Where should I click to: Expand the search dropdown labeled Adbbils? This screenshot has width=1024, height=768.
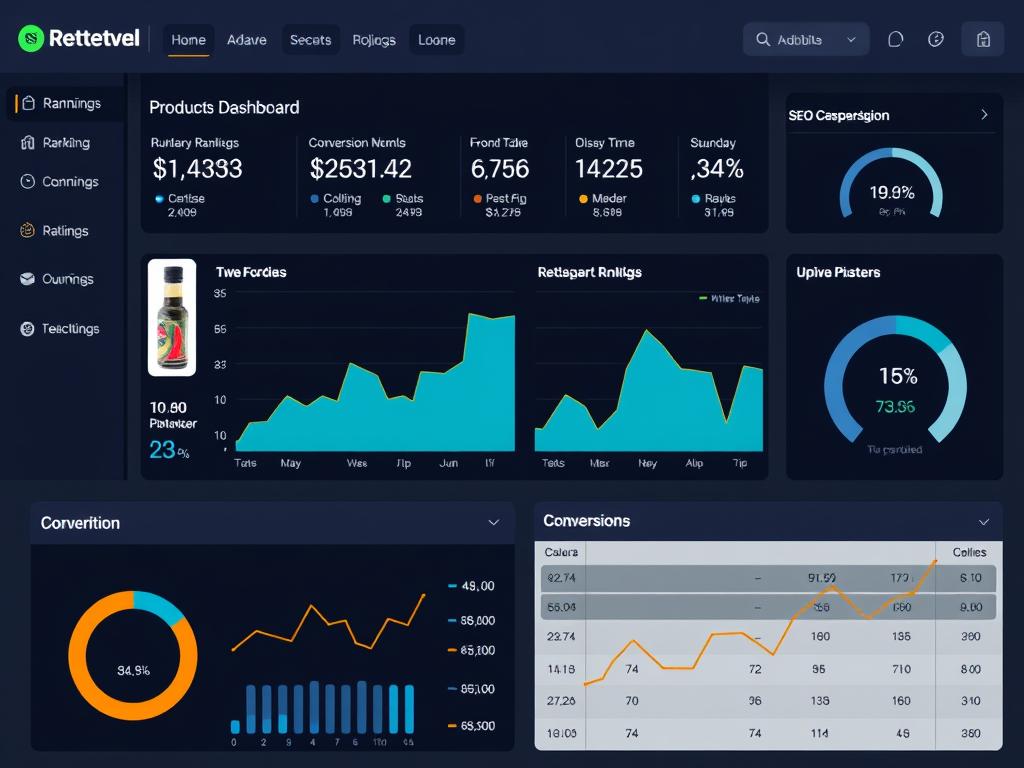853,39
